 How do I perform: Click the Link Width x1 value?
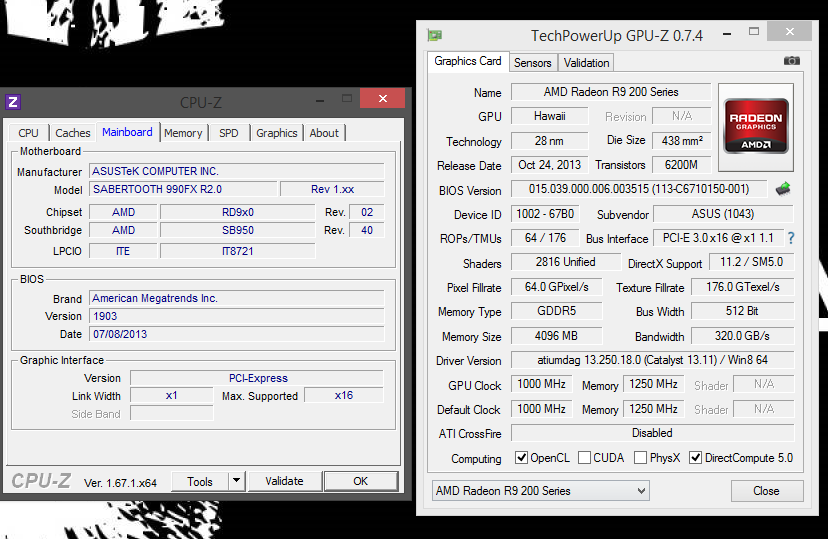tap(172, 395)
